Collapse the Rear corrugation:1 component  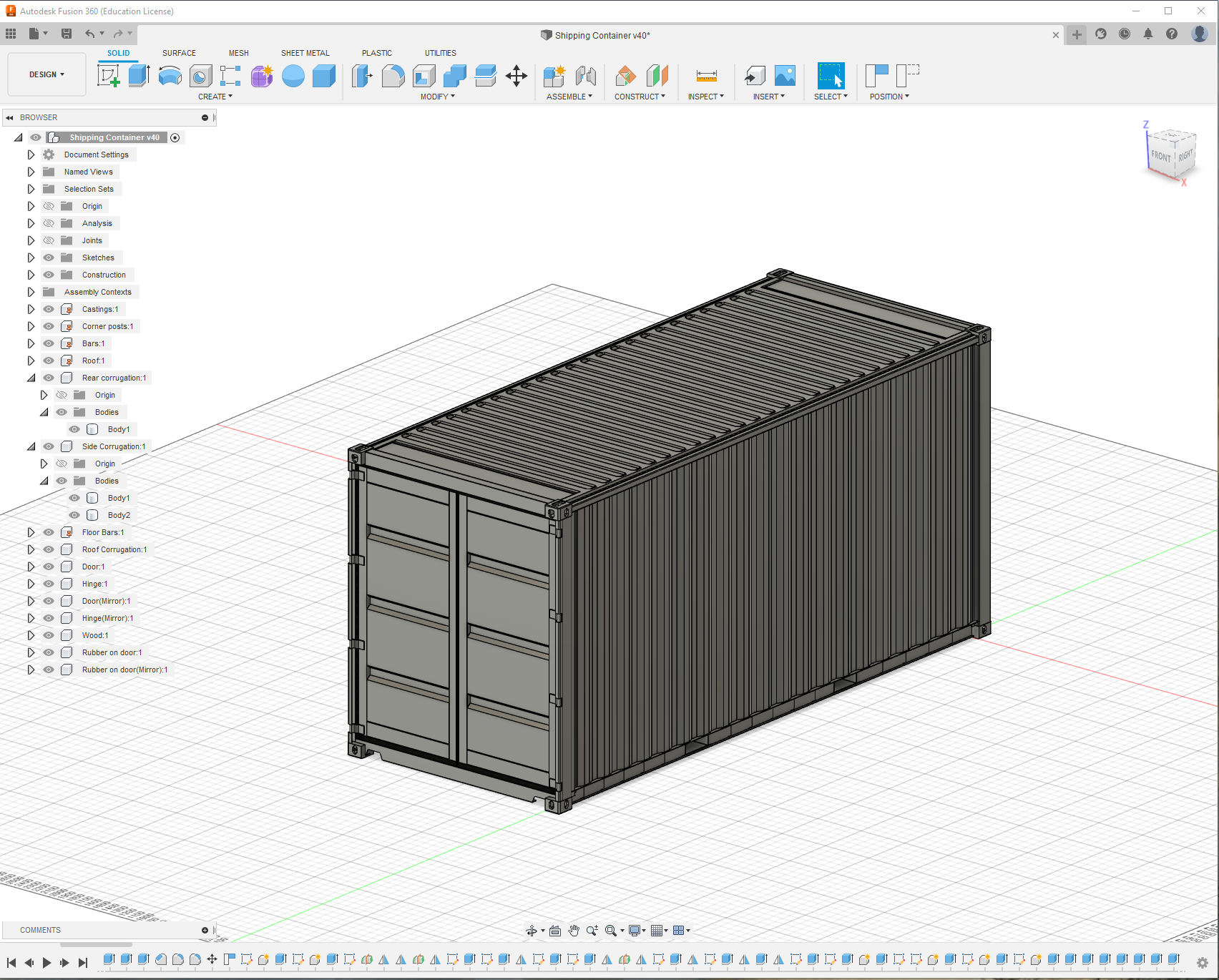tap(31, 378)
